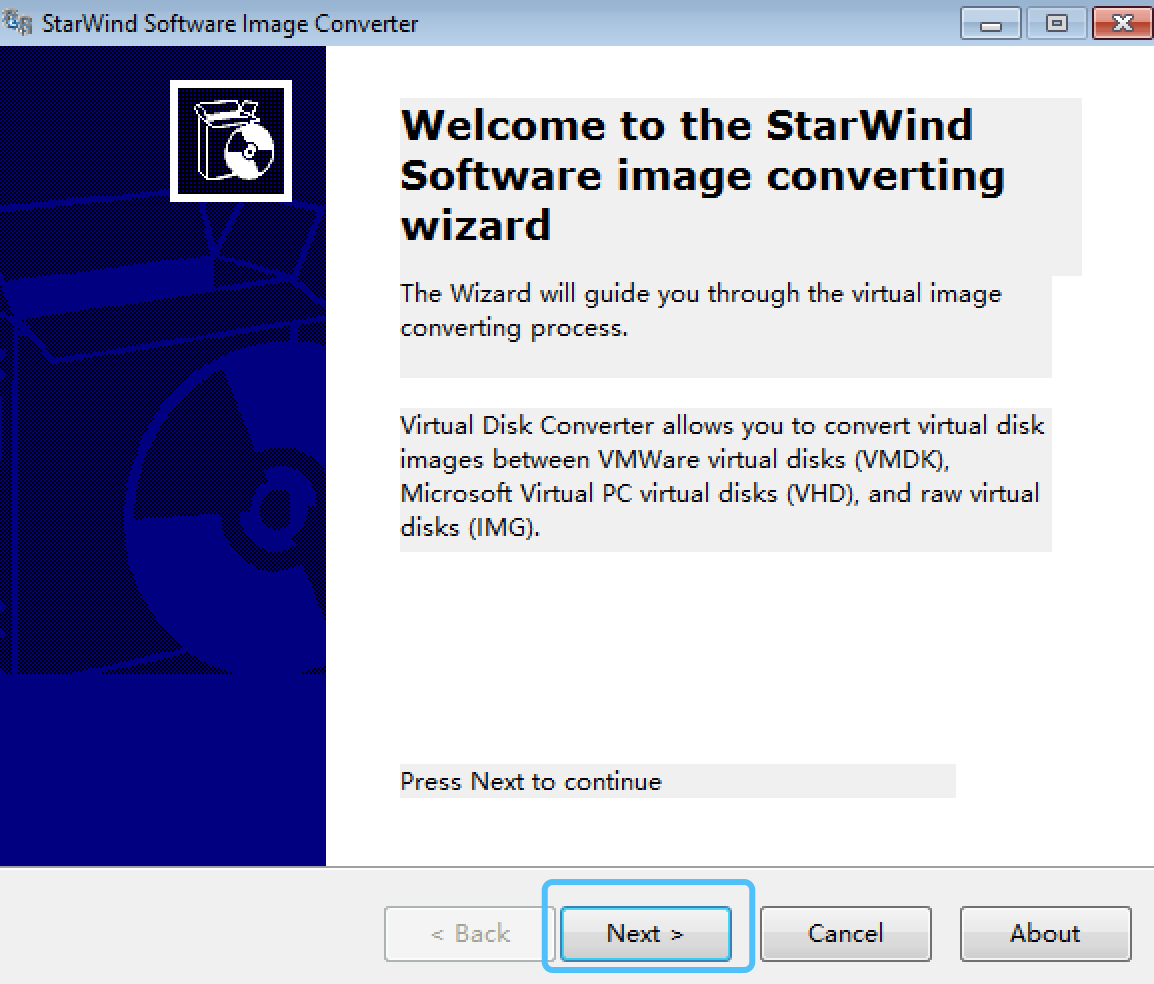Click the box-and-disc wizard logo icon
The height and width of the screenshot is (984, 1154).
[x=231, y=141]
